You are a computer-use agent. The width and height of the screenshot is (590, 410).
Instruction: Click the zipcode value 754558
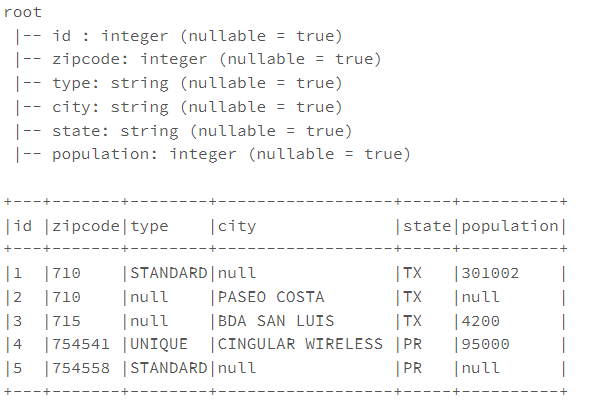point(81,368)
